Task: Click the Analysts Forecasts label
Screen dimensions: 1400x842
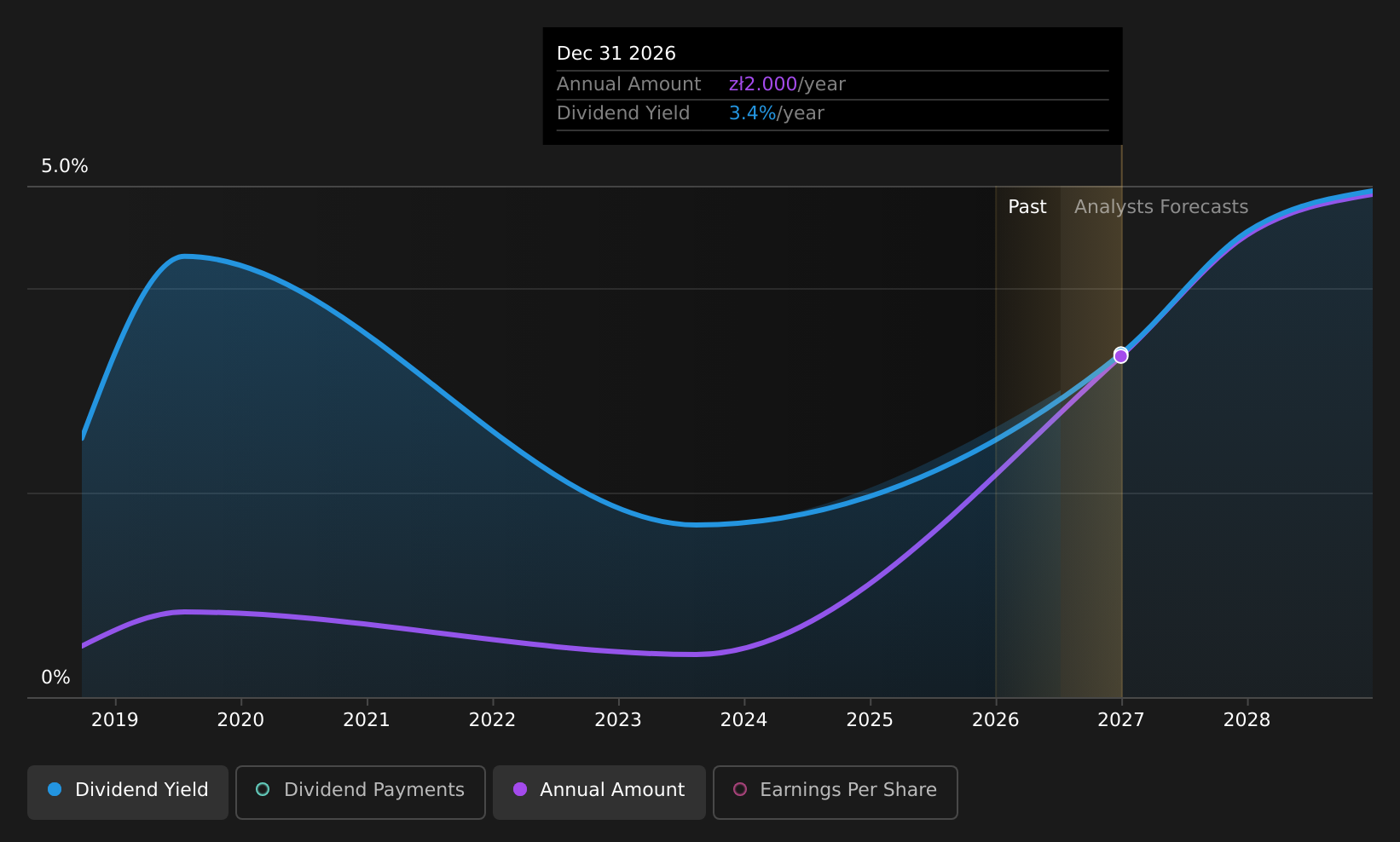Action: pyautogui.click(x=1161, y=207)
